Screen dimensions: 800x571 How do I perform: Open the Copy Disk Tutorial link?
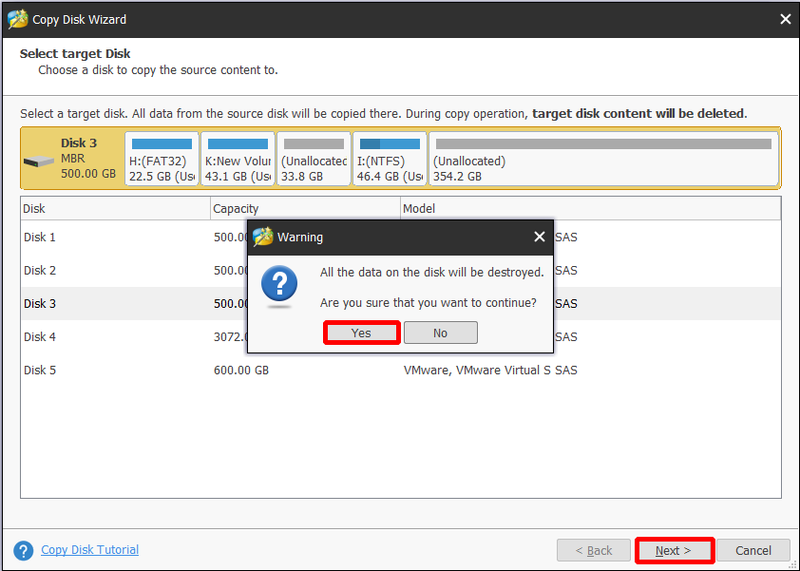[x=90, y=550]
